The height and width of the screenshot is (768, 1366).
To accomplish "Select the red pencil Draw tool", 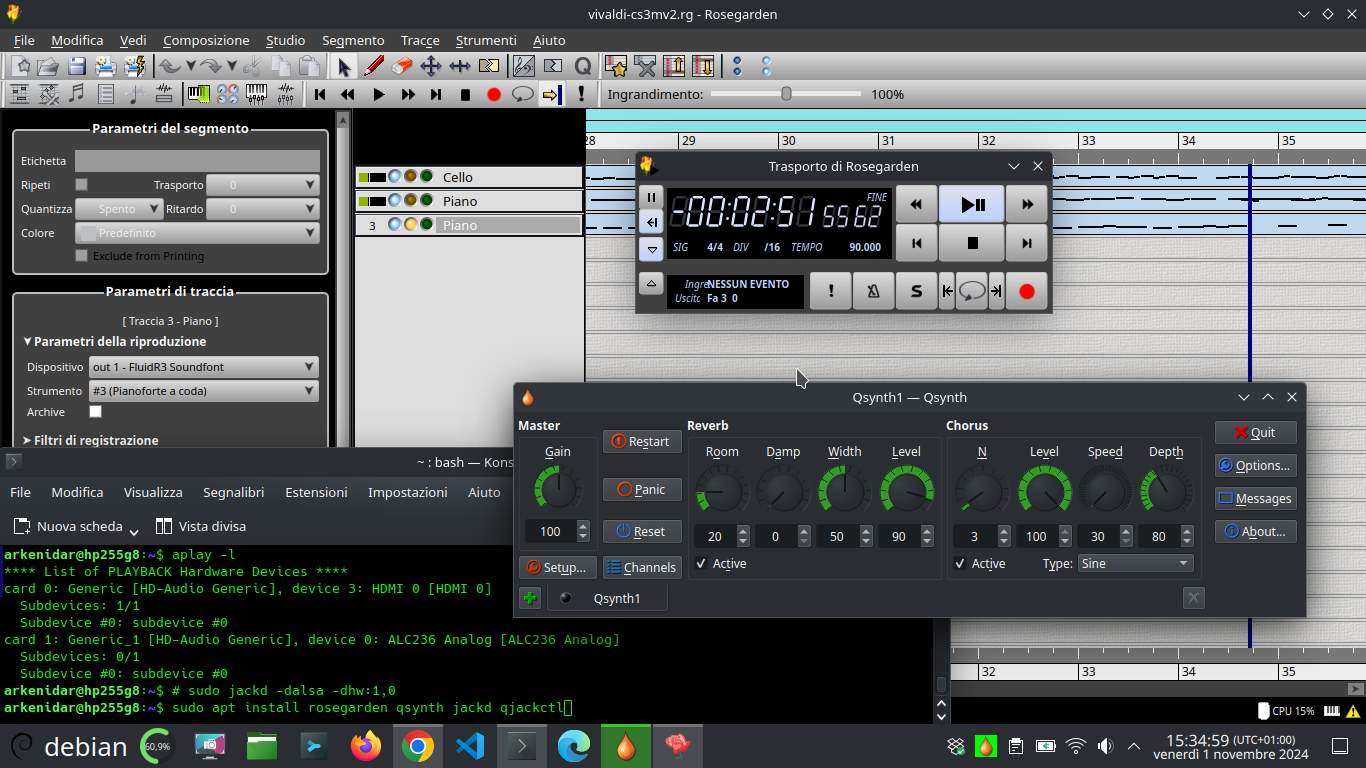I will [374, 67].
